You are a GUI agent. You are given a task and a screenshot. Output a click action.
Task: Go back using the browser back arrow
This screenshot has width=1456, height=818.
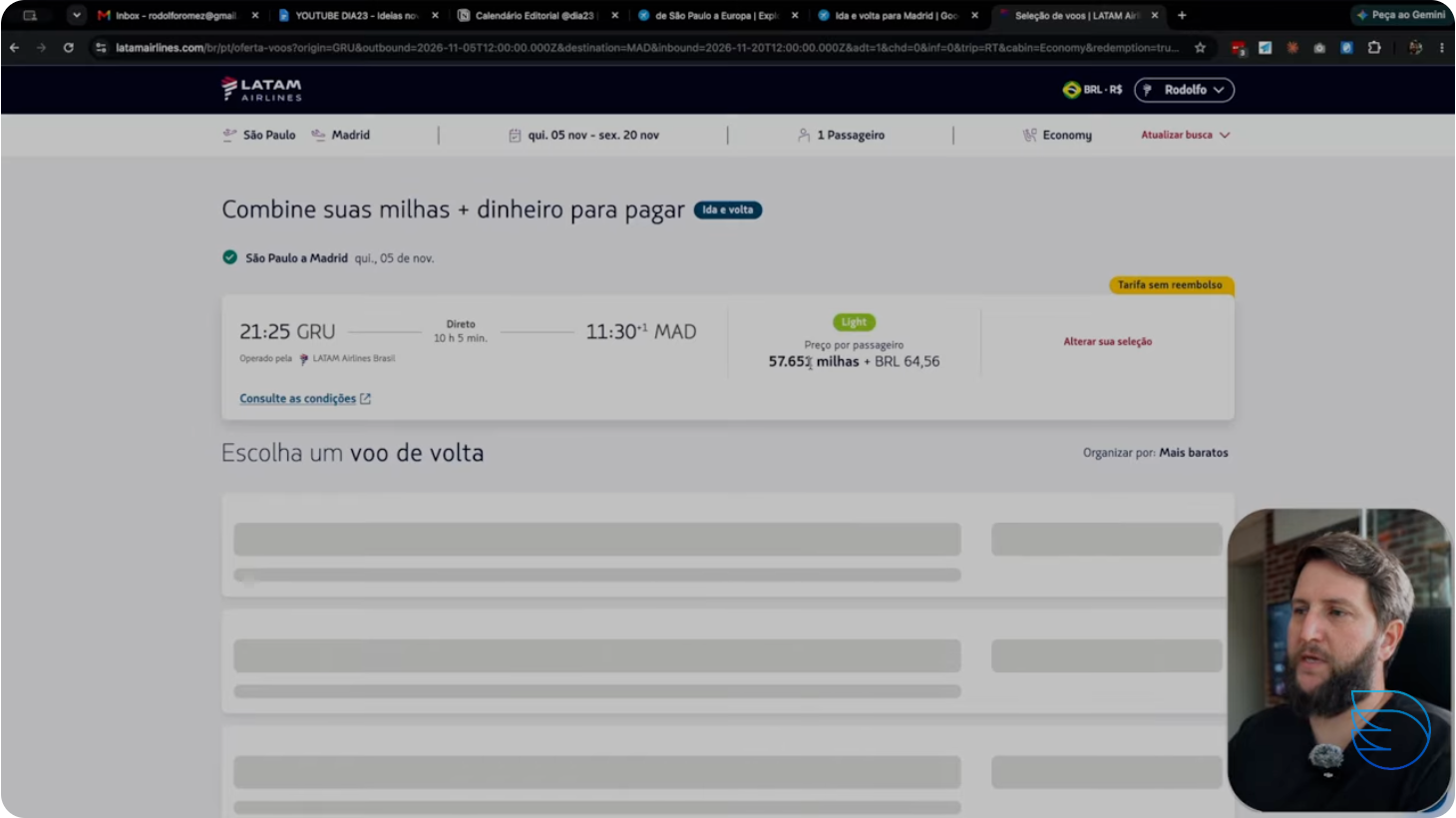[14, 47]
